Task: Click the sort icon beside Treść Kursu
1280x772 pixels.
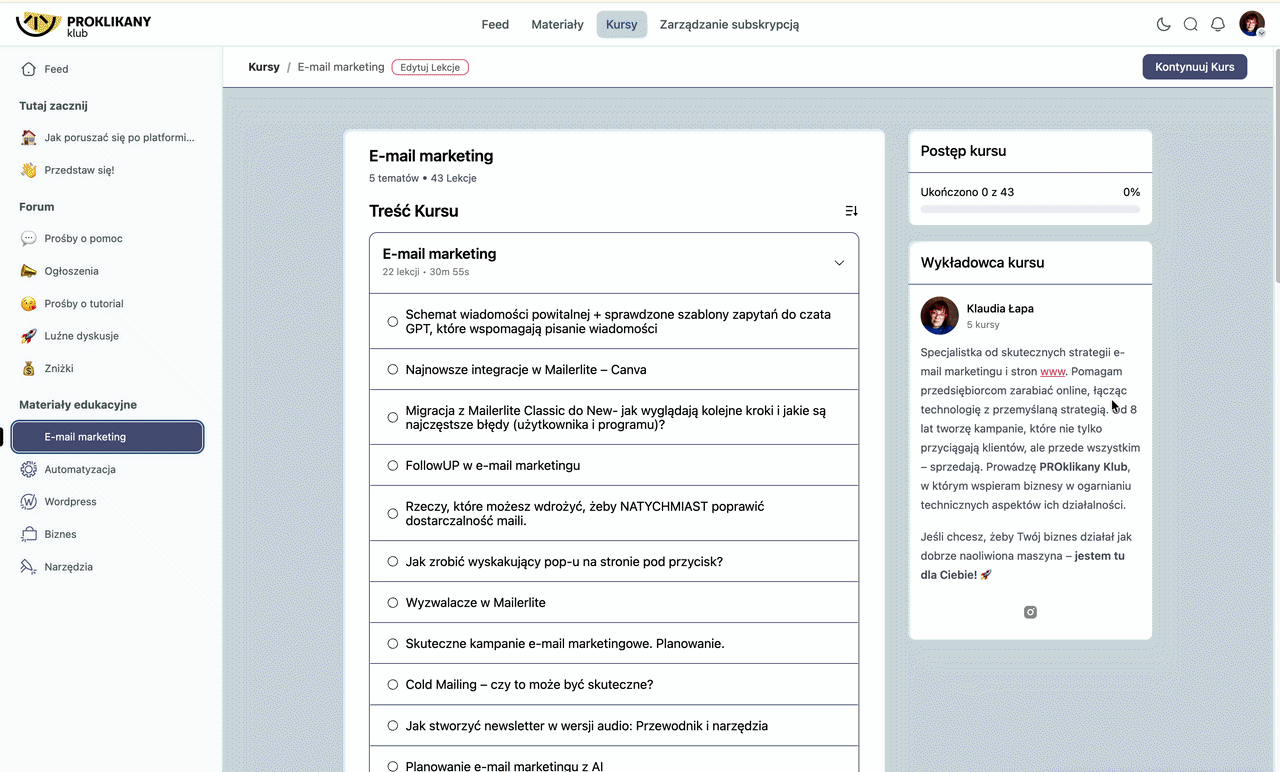Action: pyautogui.click(x=851, y=211)
